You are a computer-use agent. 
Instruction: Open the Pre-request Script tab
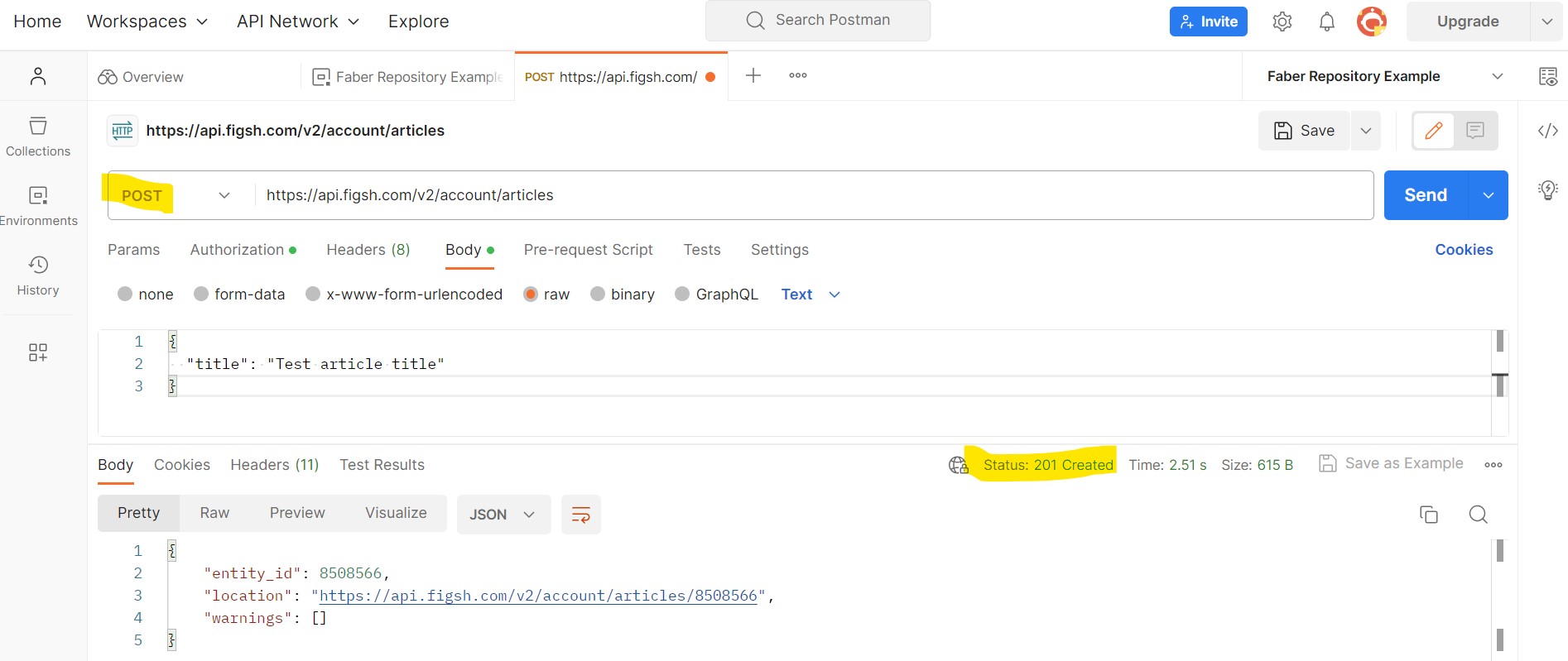pyautogui.click(x=589, y=250)
